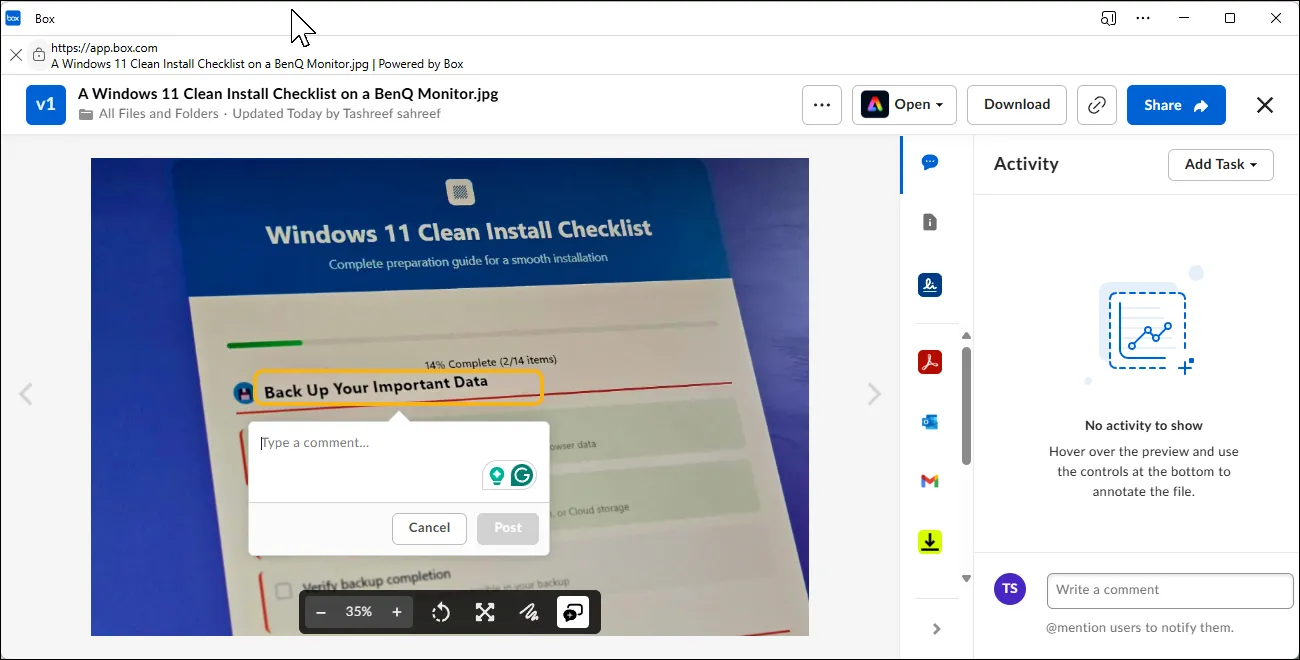
Task: Open the Box Sign sidebar icon
Action: 930,285
